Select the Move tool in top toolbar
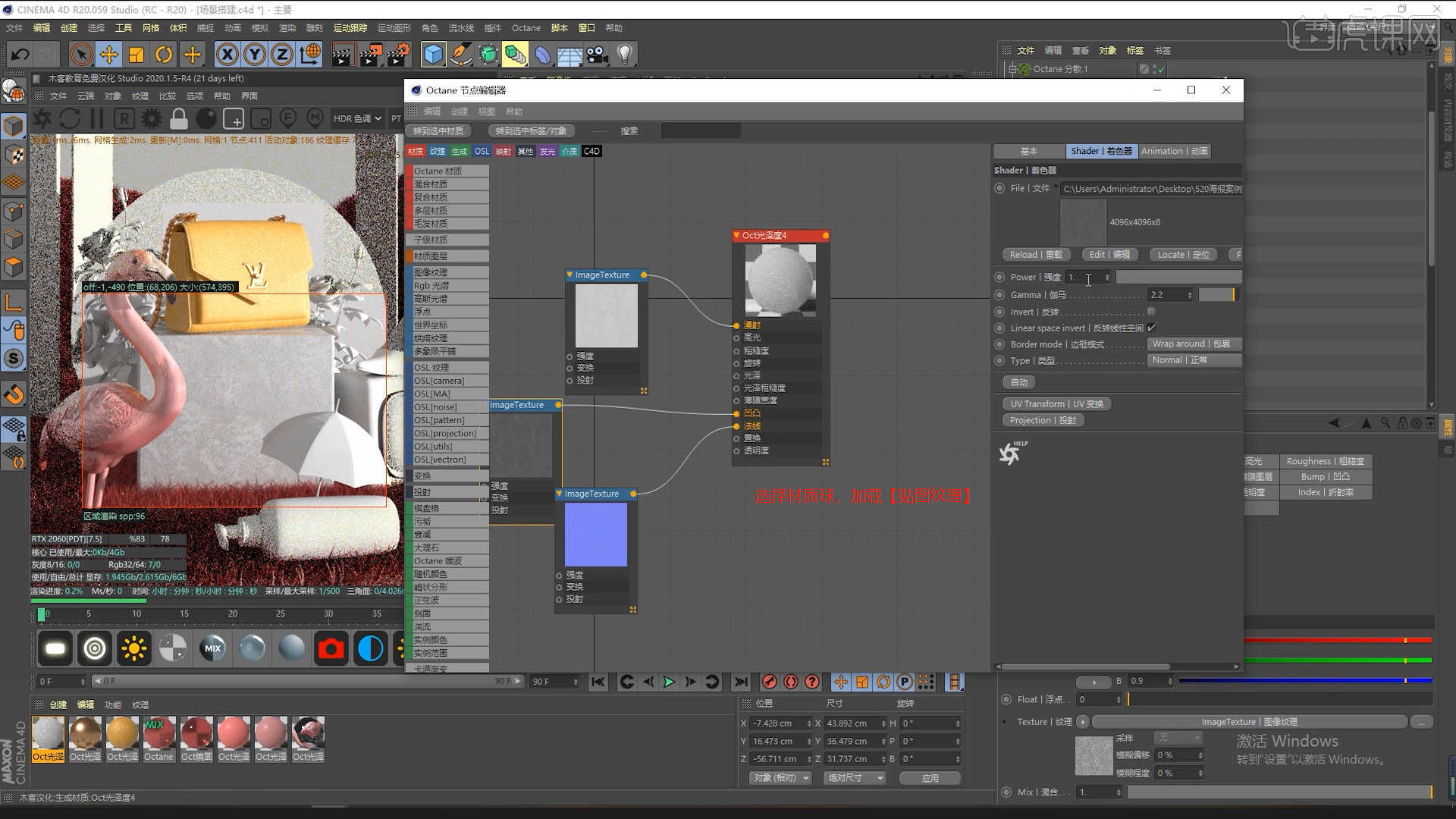1456x819 pixels. pos(109,55)
